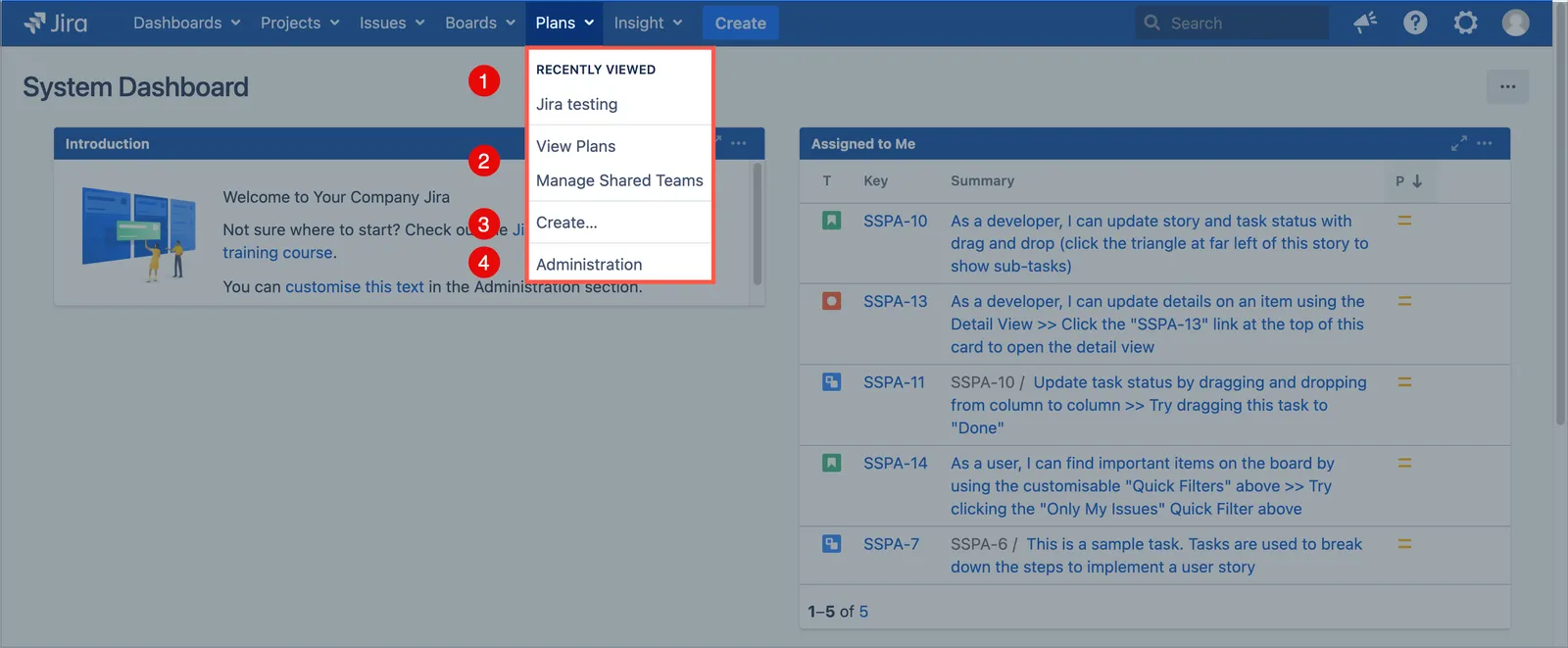
Task: Sort by Key column header
Action: coord(875,181)
